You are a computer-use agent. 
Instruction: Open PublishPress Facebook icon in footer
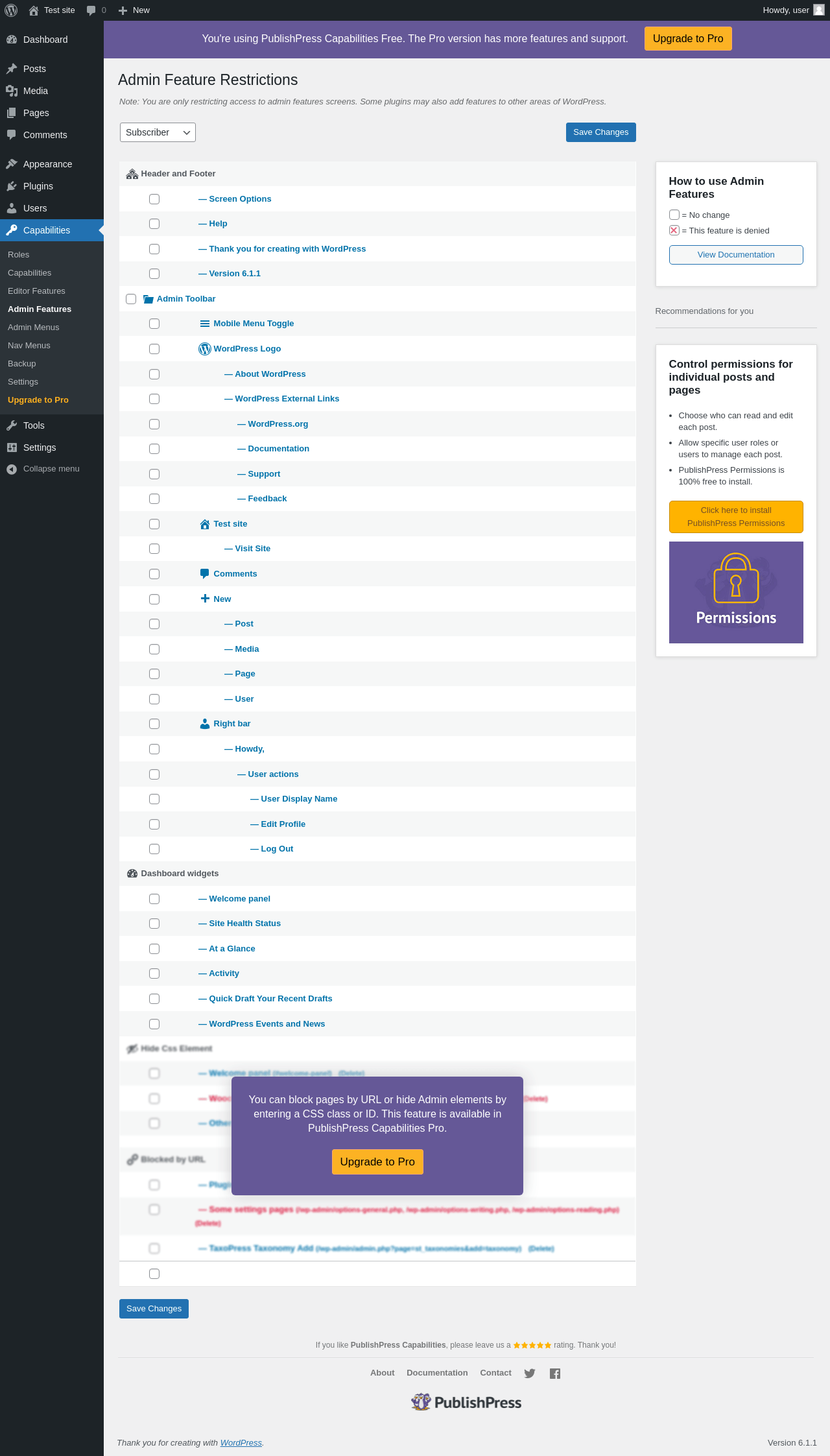[555, 1373]
